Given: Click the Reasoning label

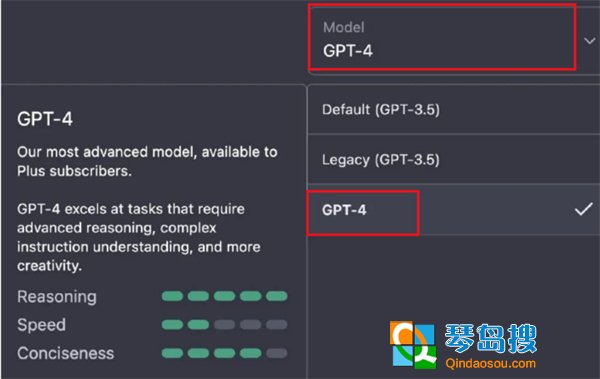Looking at the screenshot, I should (x=57, y=297).
